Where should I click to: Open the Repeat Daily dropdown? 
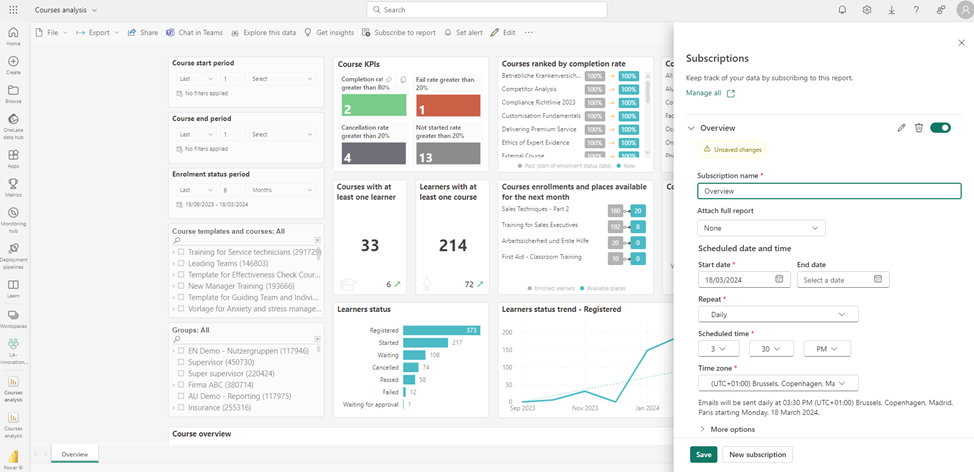coord(777,314)
